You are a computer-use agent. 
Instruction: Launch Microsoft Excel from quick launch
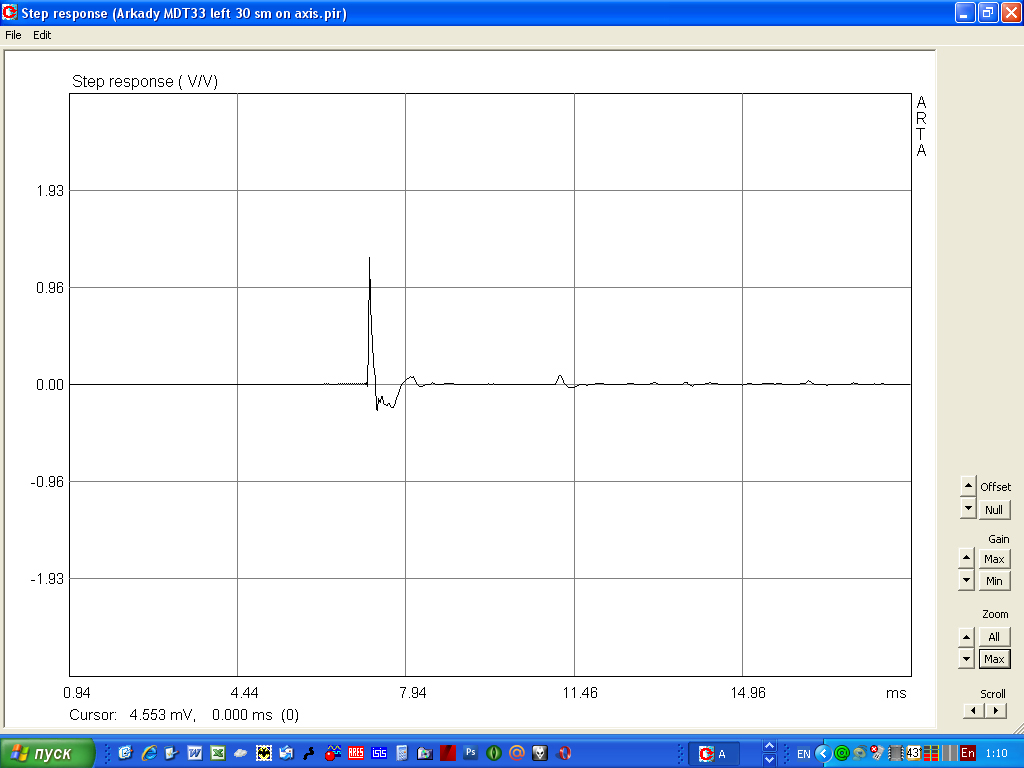(x=217, y=754)
